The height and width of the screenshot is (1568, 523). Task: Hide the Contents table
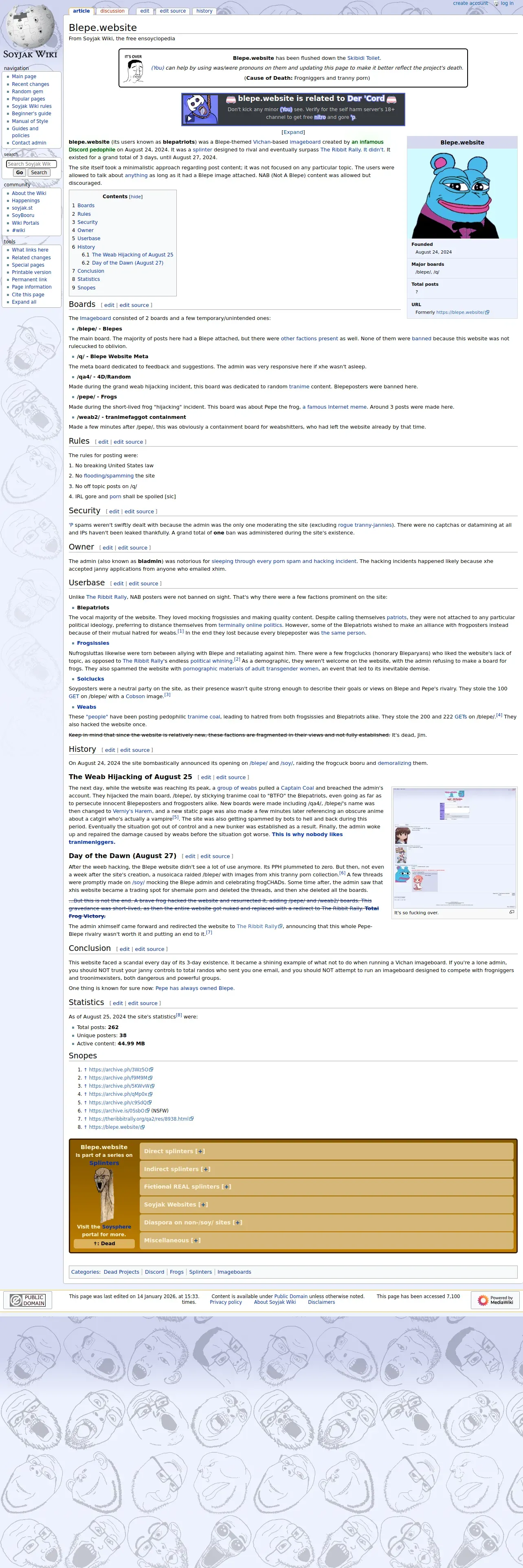pyautogui.click(x=136, y=197)
